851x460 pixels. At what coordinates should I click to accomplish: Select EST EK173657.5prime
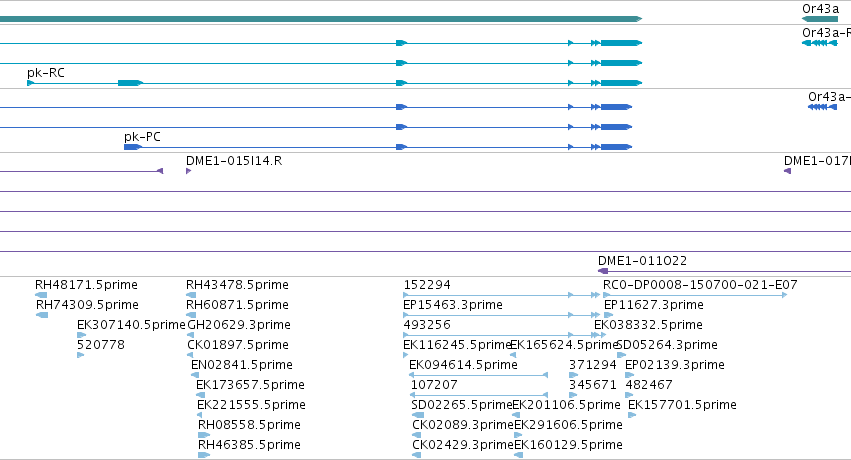pos(250,385)
